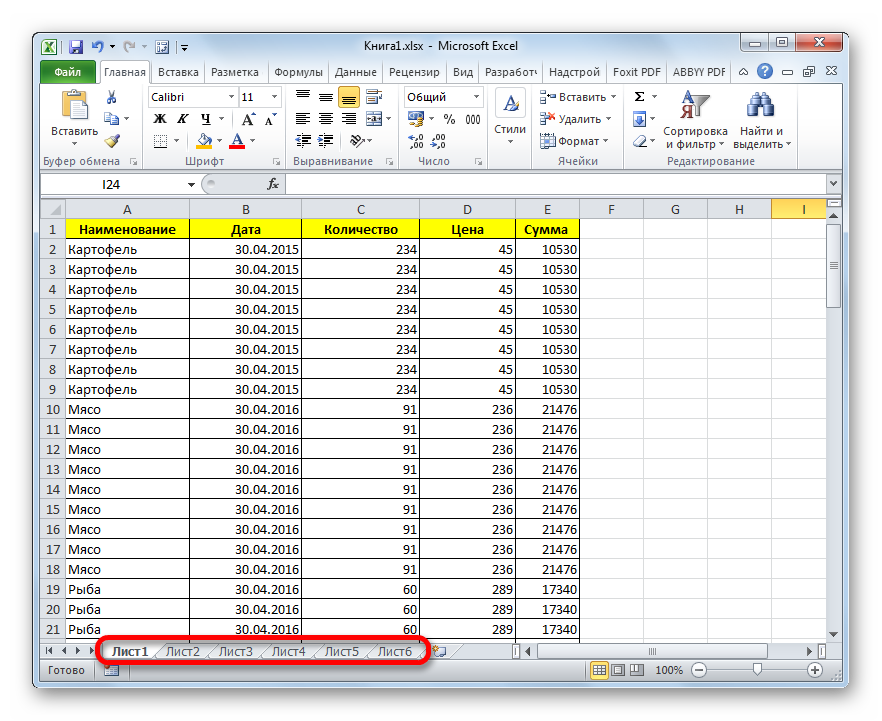Expand the Calibri font name dropdown

point(230,97)
